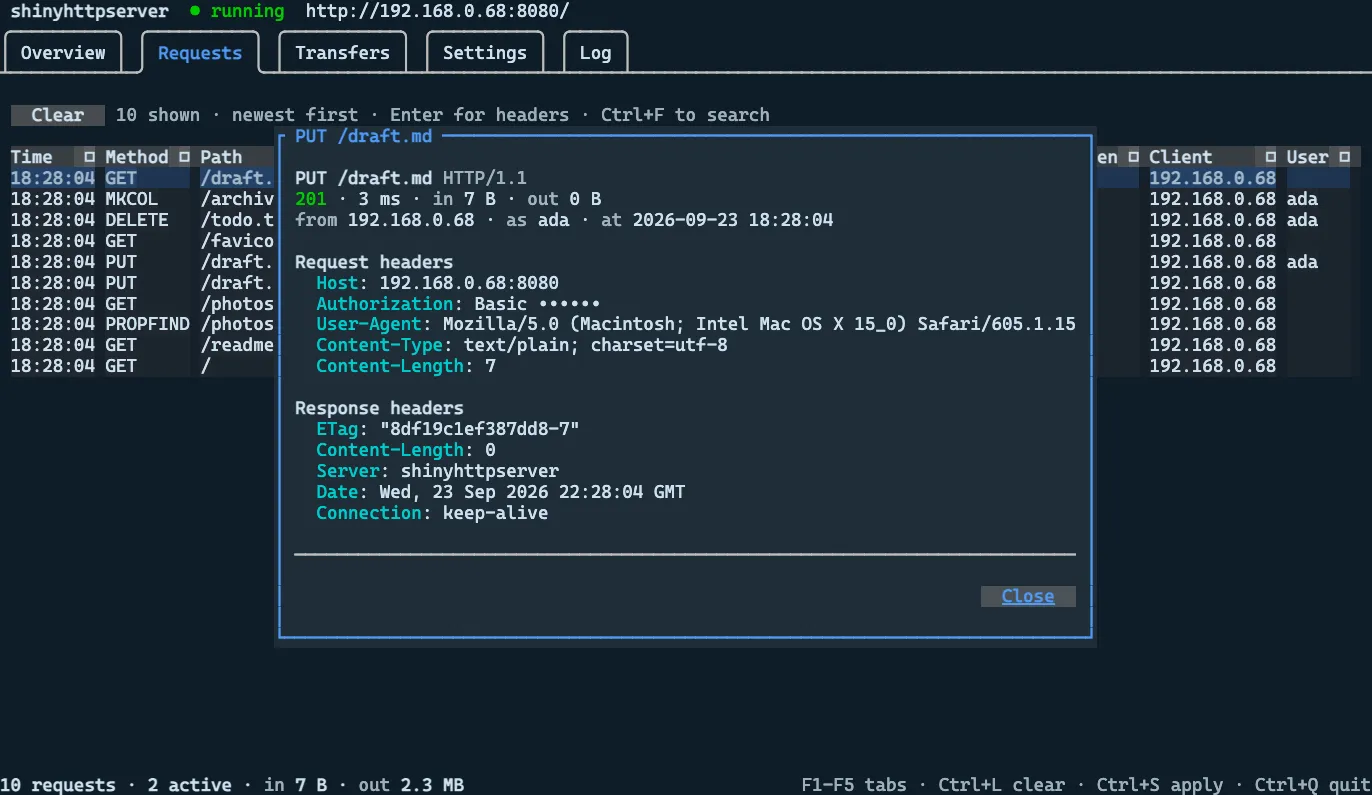
Task: Click the "Ctrl+L clear" hint in the status bar
Action: [1001, 785]
